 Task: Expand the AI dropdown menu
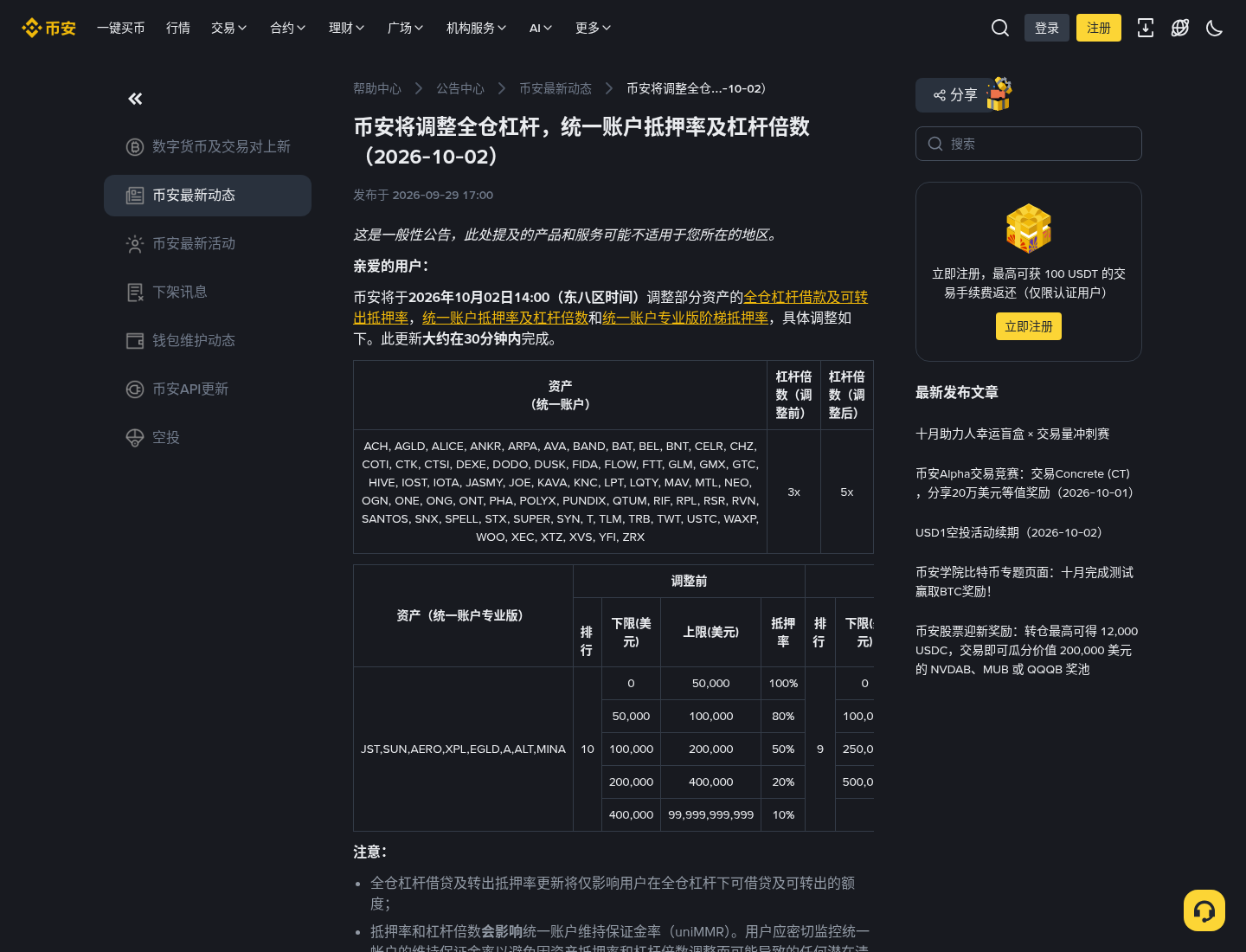coord(541,28)
